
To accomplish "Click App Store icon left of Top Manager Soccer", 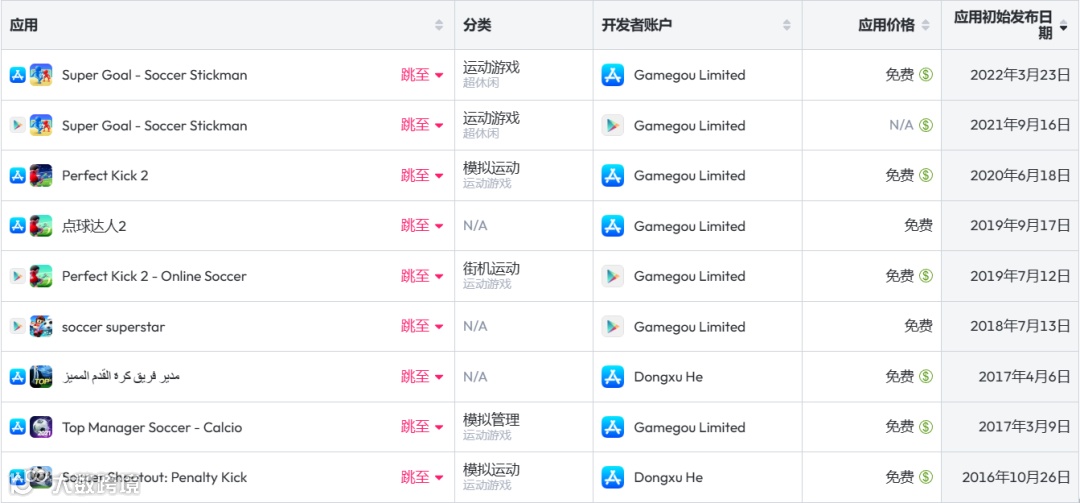I will [x=18, y=427].
